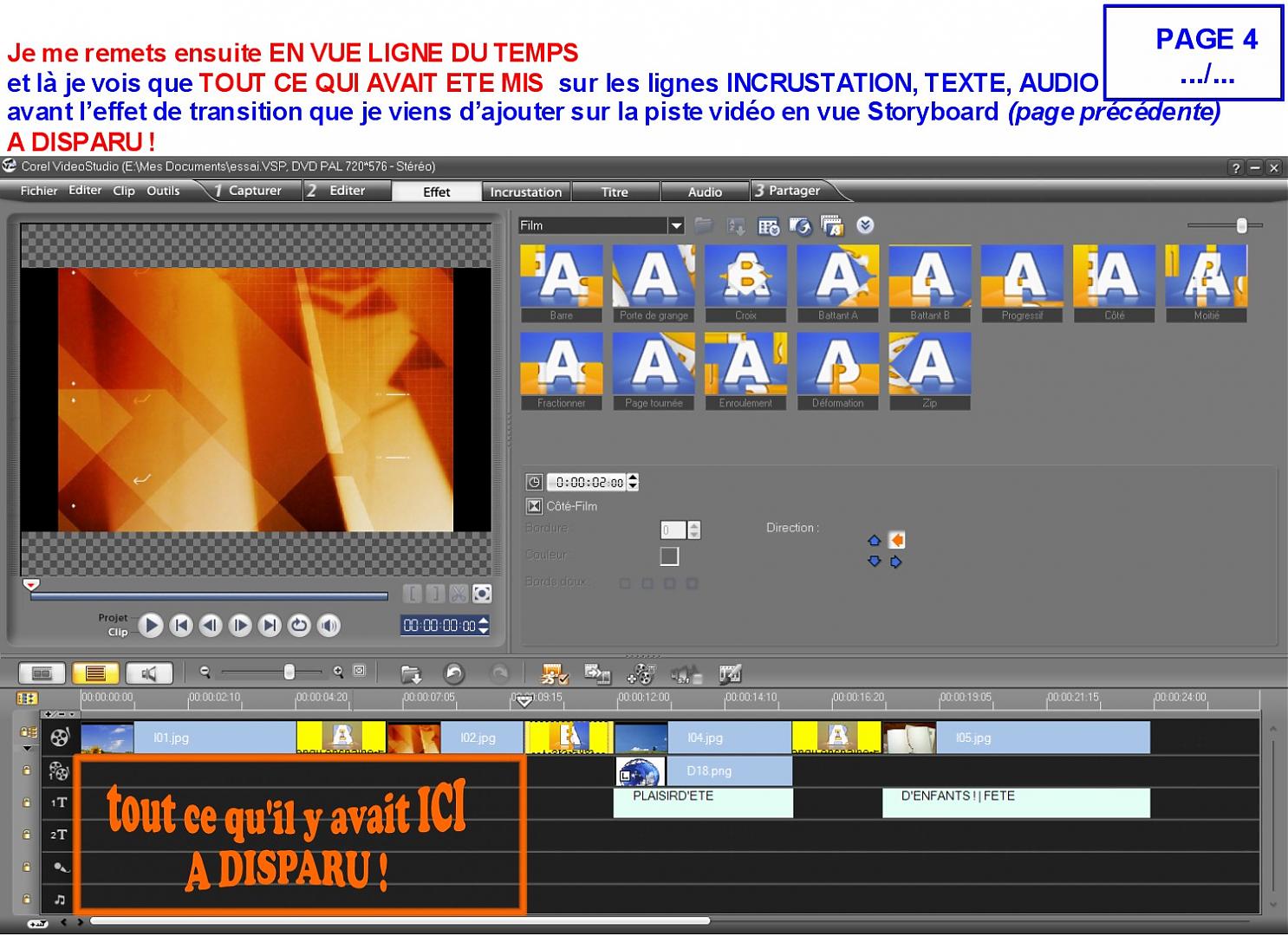Screen dimensions: 1288x936
Task: Select the Page tournée transition
Action: click(654, 371)
